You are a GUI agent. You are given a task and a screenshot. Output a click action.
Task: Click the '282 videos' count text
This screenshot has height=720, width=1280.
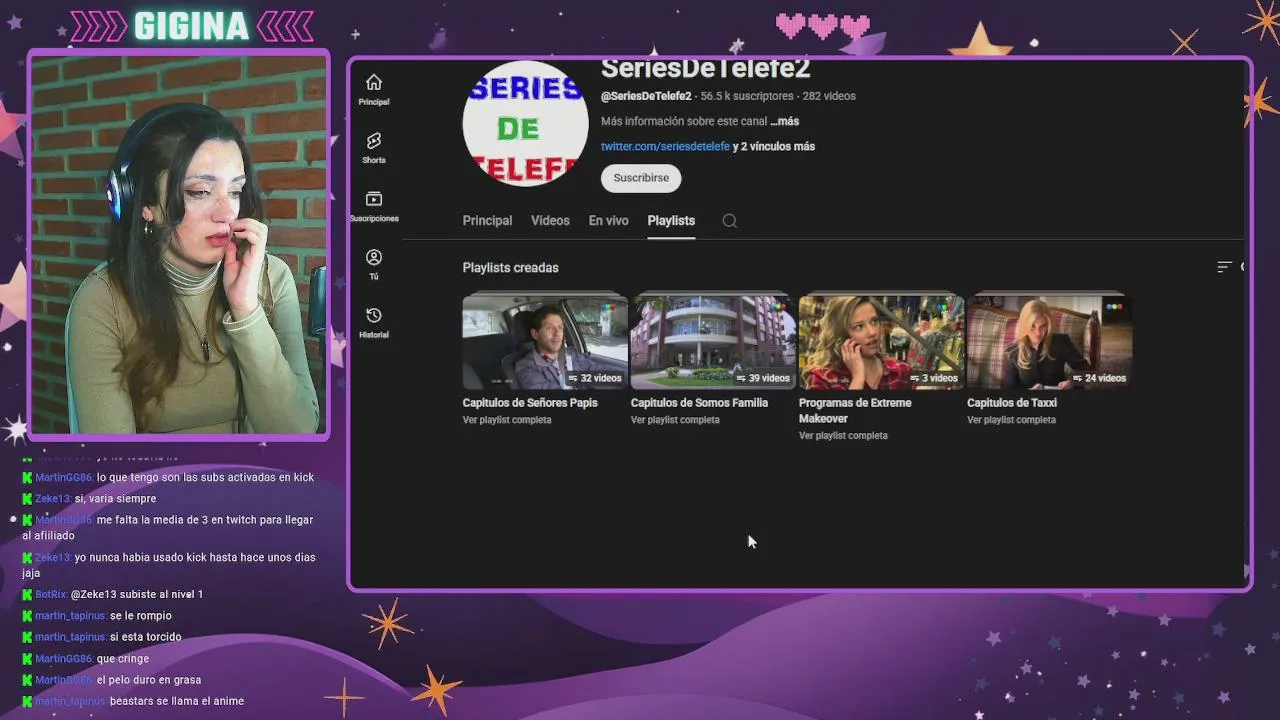[829, 96]
